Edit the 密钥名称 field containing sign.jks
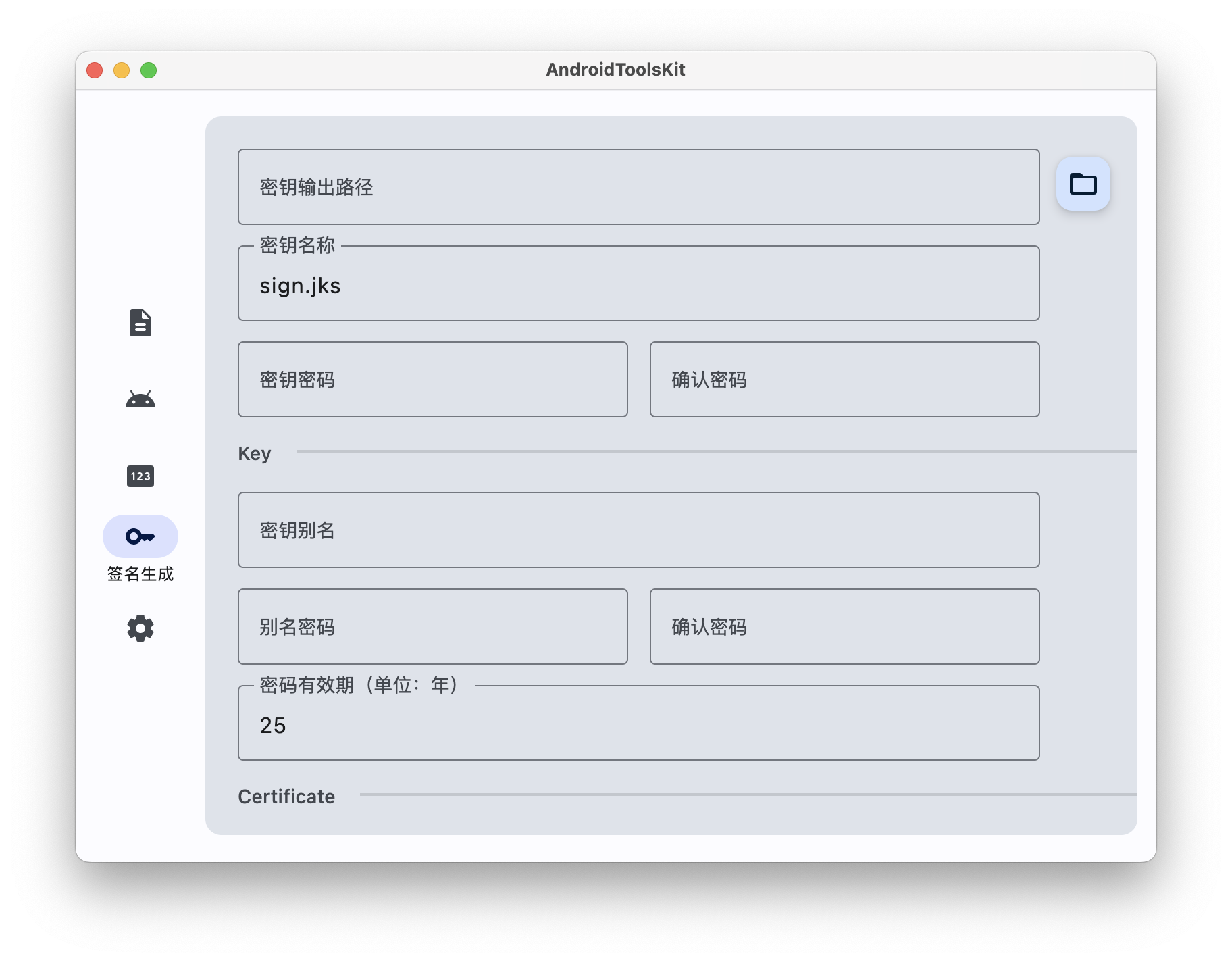Viewport: 1232px width, 962px height. 638,283
